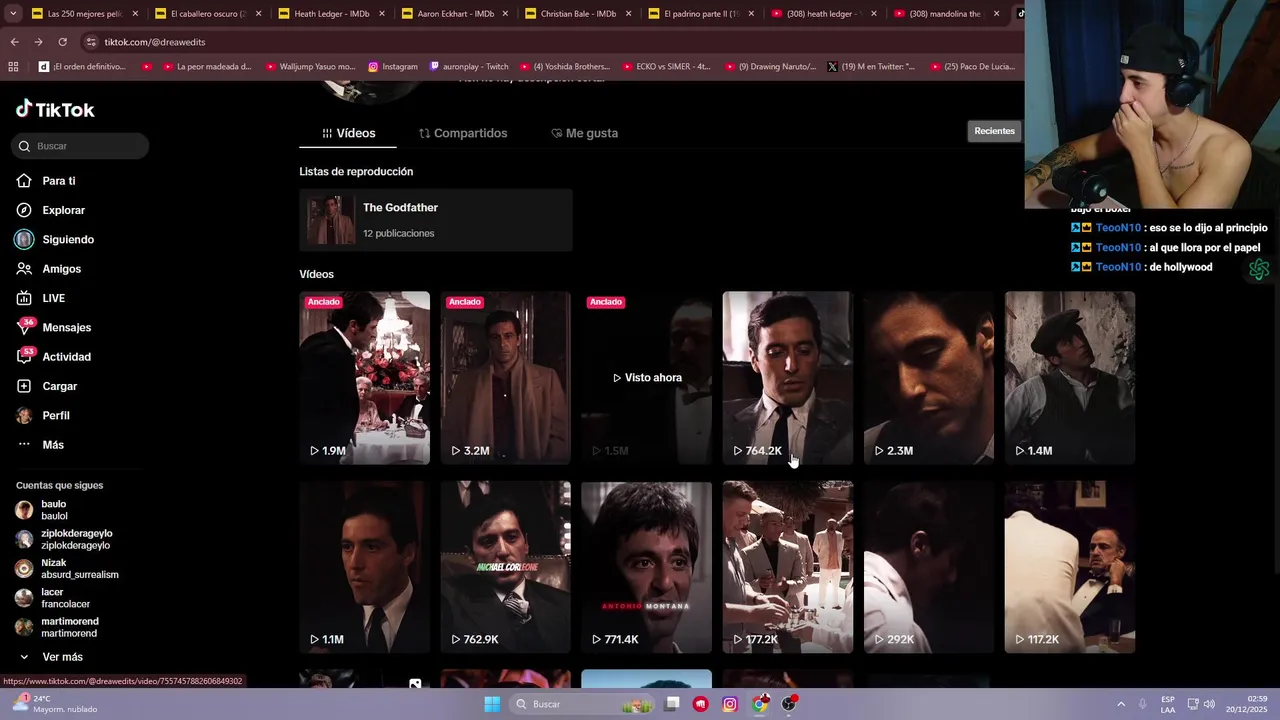1280x720 pixels.
Task: Open pinned video with 1.9M views
Action: pyautogui.click(x=365, y=377)
